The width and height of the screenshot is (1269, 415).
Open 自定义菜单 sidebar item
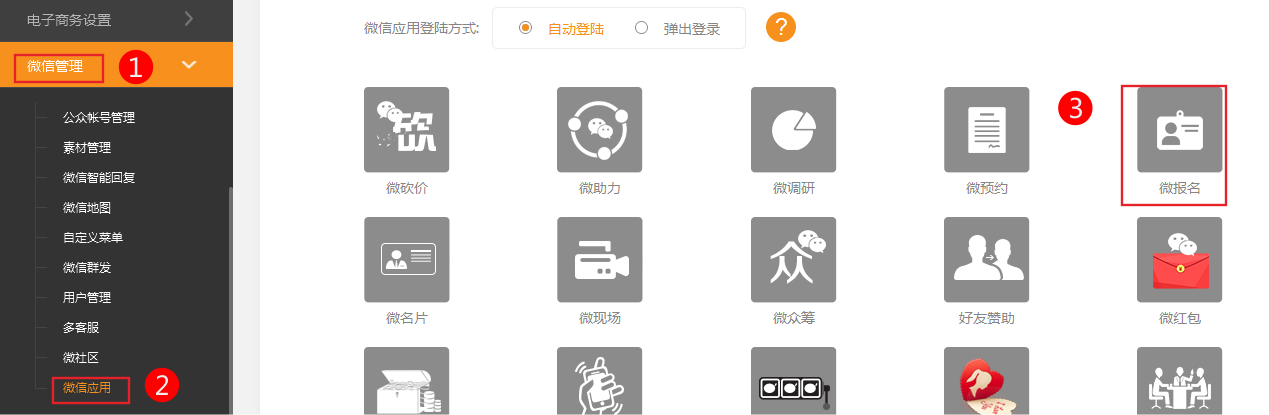pos(92,237)
